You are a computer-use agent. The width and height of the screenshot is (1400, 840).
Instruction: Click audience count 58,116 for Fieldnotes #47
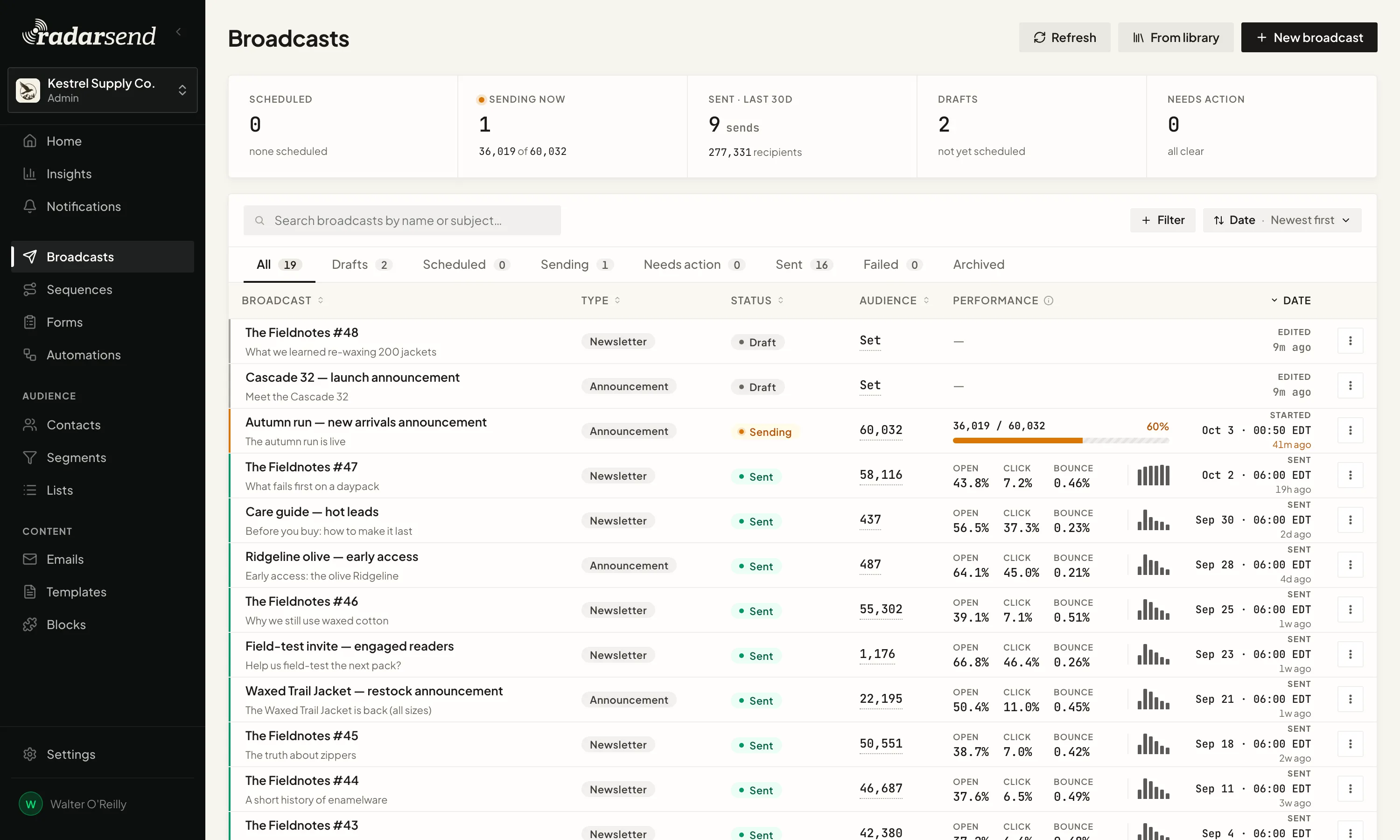click(x=881, y=475)
